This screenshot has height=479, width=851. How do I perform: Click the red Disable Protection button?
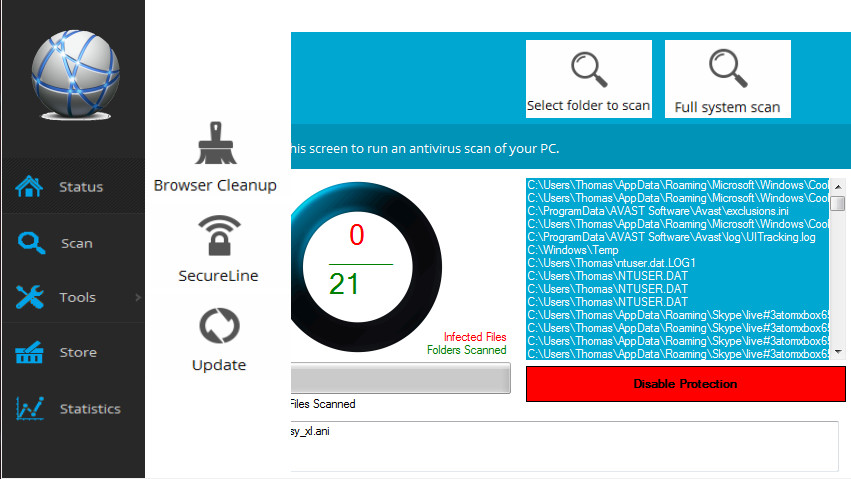click(685, 384)
